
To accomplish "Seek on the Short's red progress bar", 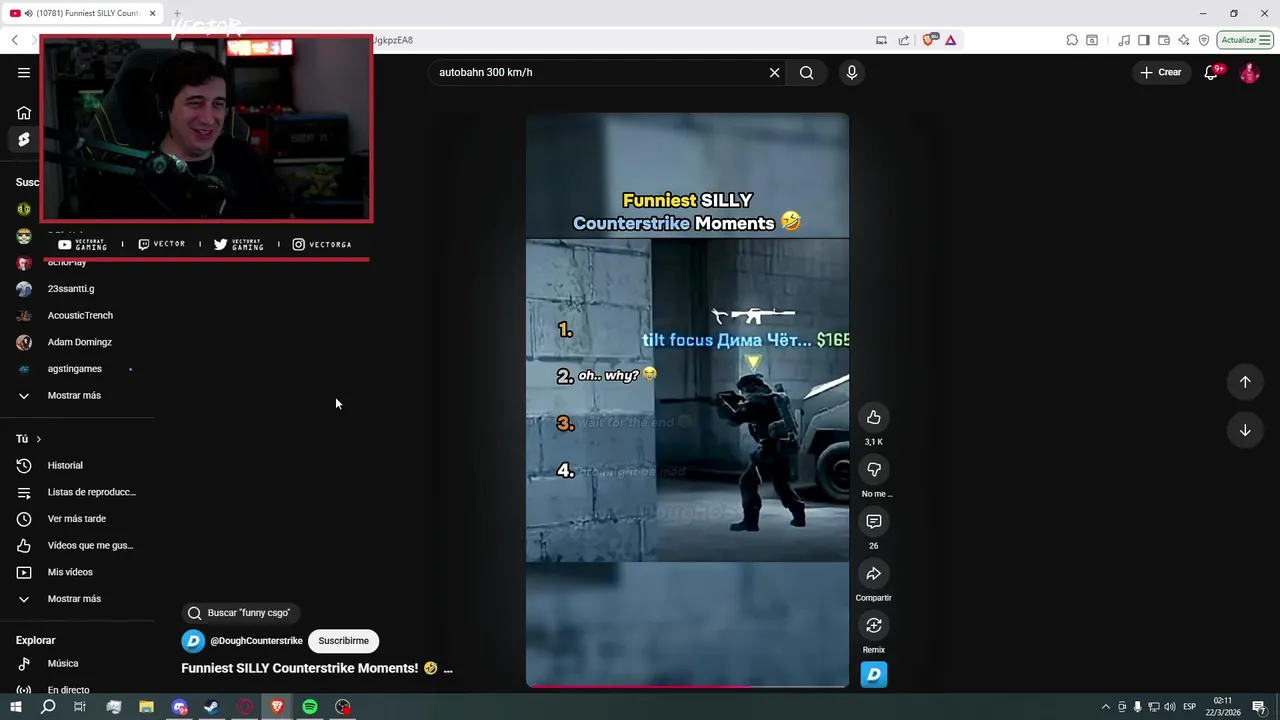I will point(687,686).
